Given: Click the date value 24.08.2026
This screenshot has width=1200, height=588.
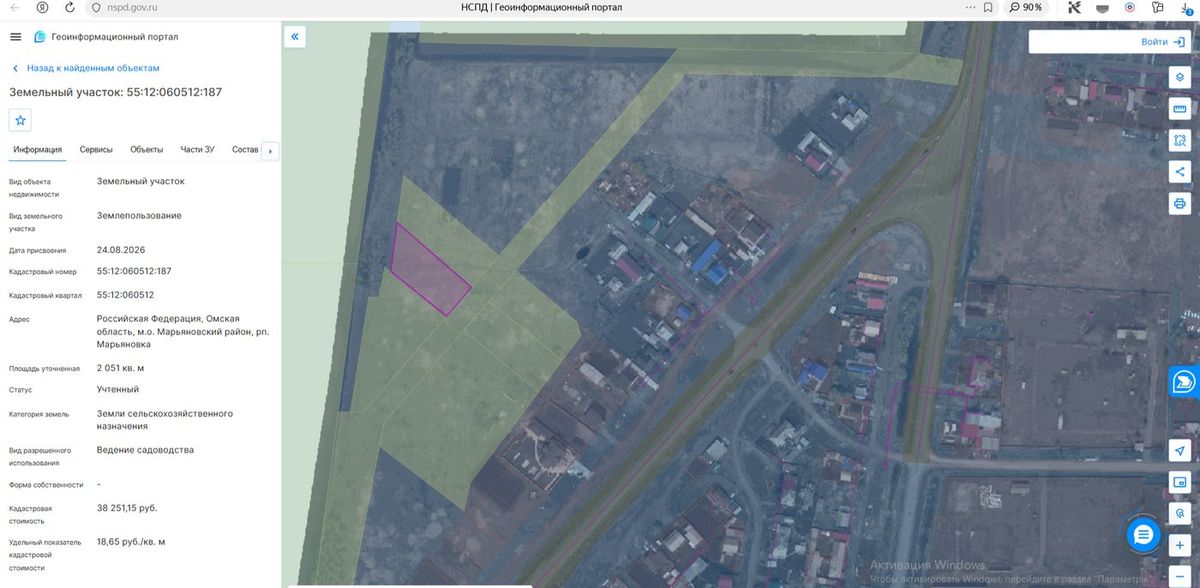Looking at the screenshot, I should [x=123, y=250].
